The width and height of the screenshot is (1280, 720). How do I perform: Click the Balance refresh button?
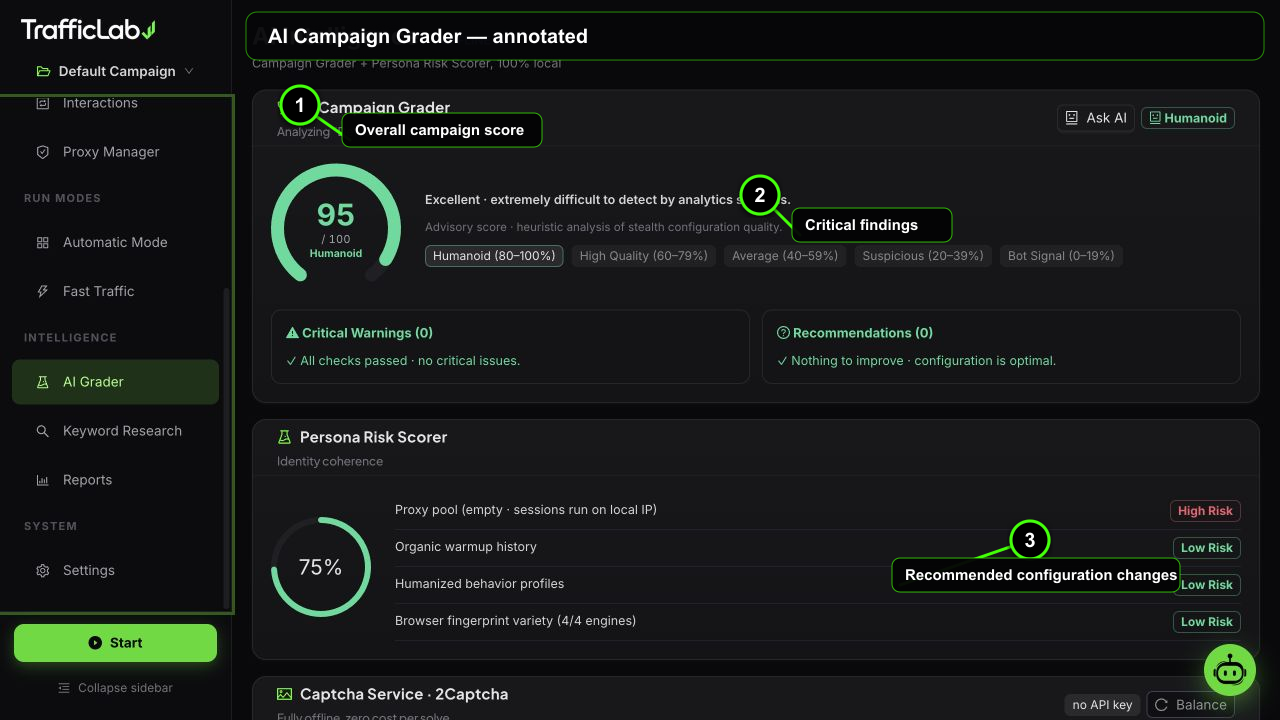click(1190, 705)
